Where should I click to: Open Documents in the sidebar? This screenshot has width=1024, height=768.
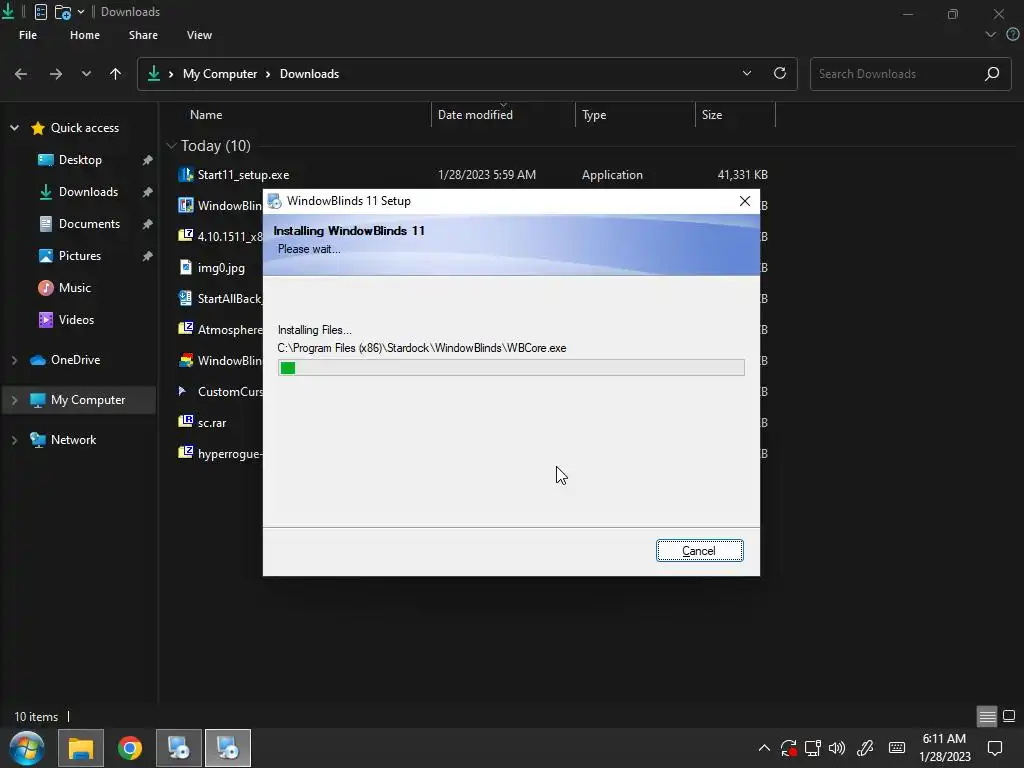[89, 224]
